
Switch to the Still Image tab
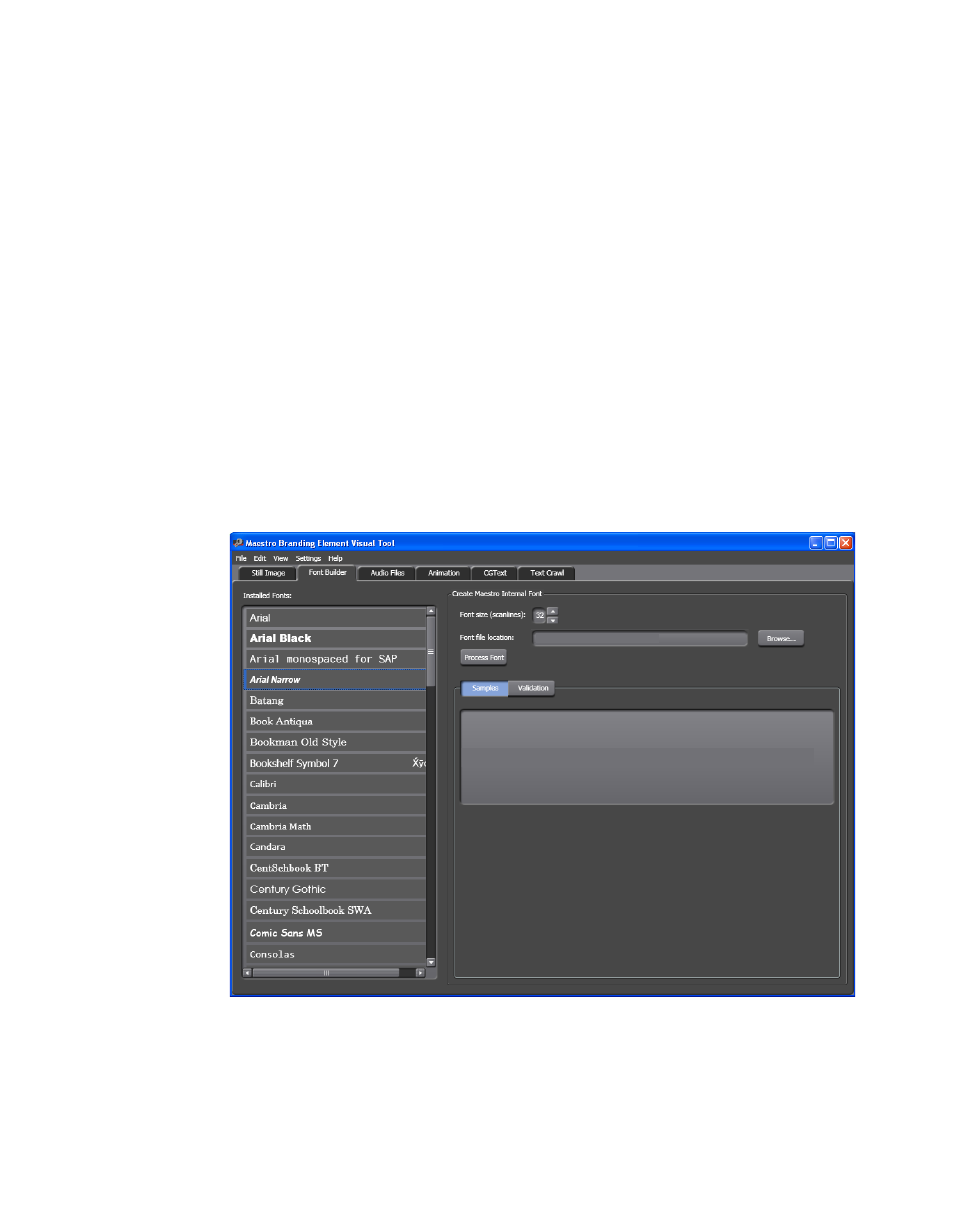coord(267,573)
